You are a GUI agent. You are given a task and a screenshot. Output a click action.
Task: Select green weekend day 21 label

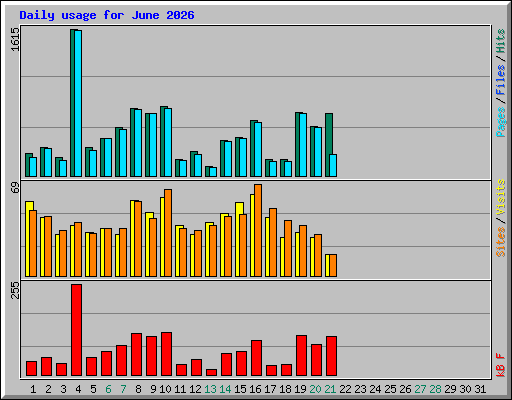330,389
